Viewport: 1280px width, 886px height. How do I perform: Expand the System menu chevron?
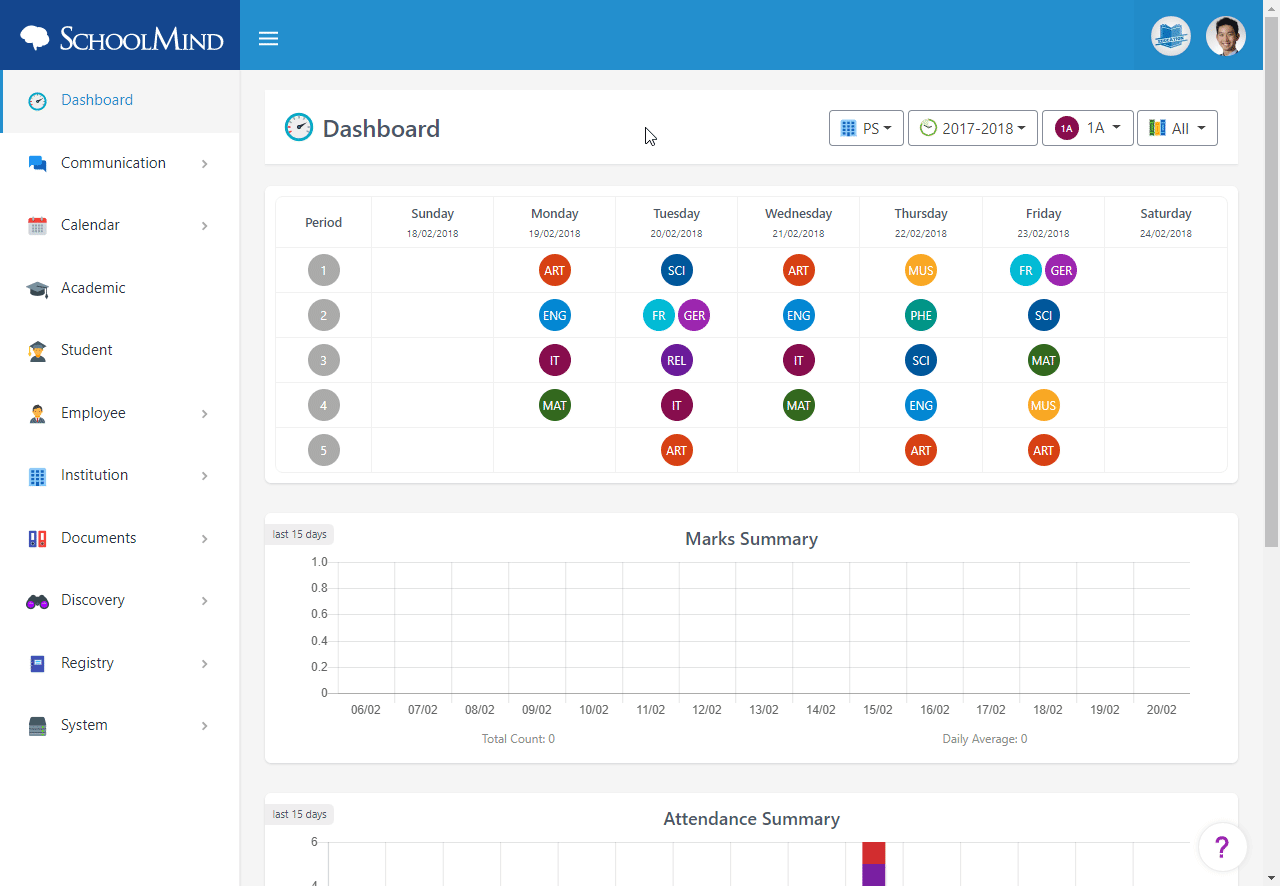pyautogui.click(x=204, y=726)
